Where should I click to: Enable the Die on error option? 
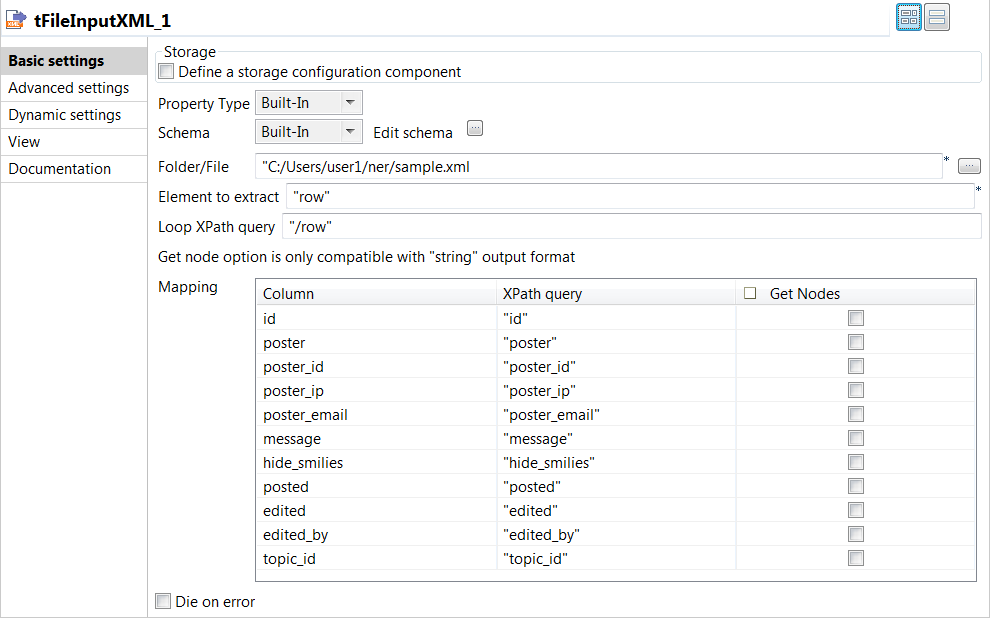(x=163, y=600)
